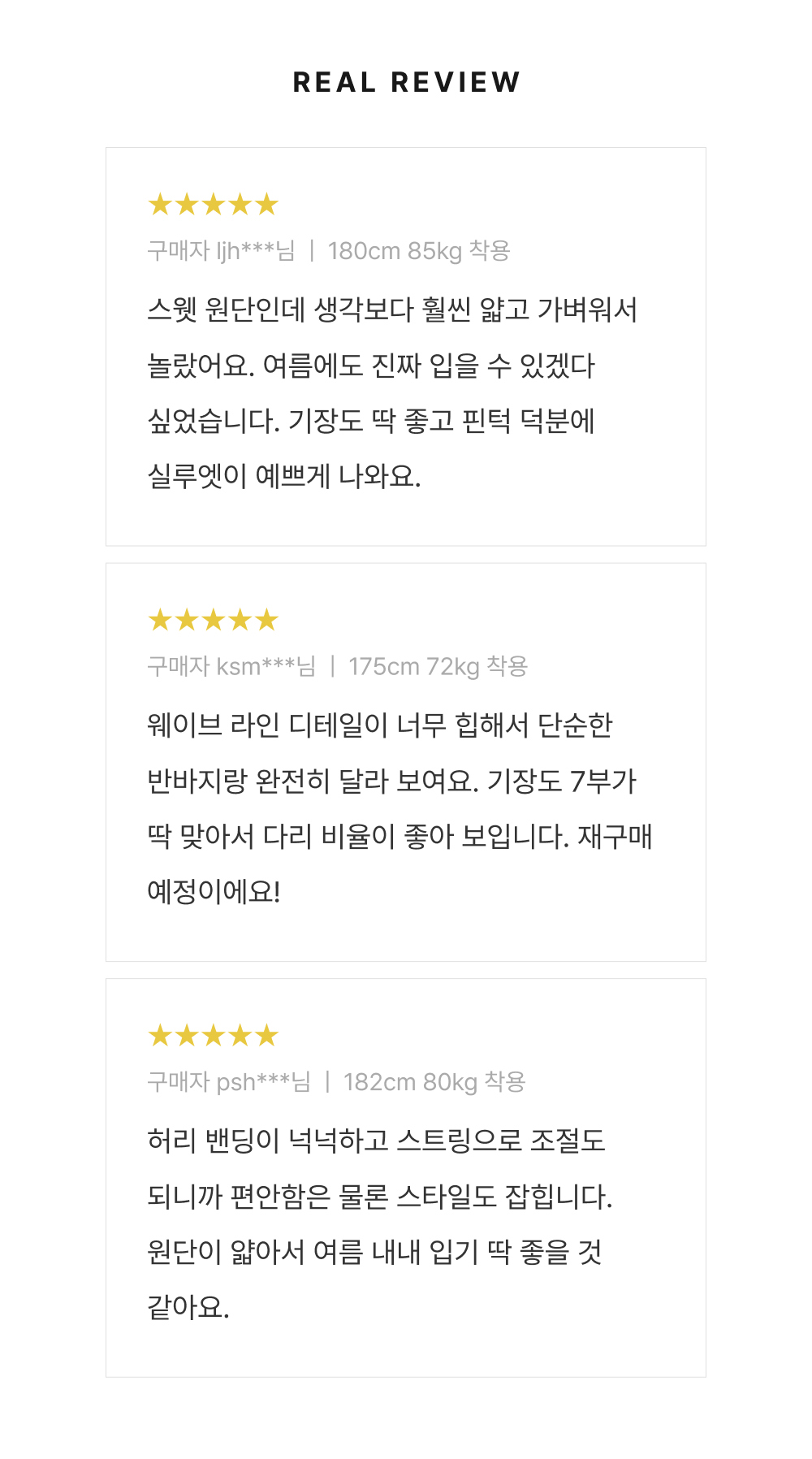Click third star in ksm*** review
Screen dimensions: 812x1459
coord(214,620)
